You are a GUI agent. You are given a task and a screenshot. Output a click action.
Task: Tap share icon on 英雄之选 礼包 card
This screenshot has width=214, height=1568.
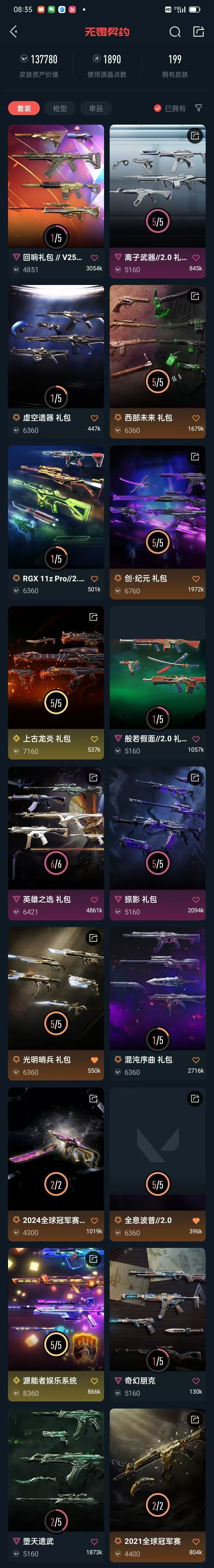[x=93, y=777]
